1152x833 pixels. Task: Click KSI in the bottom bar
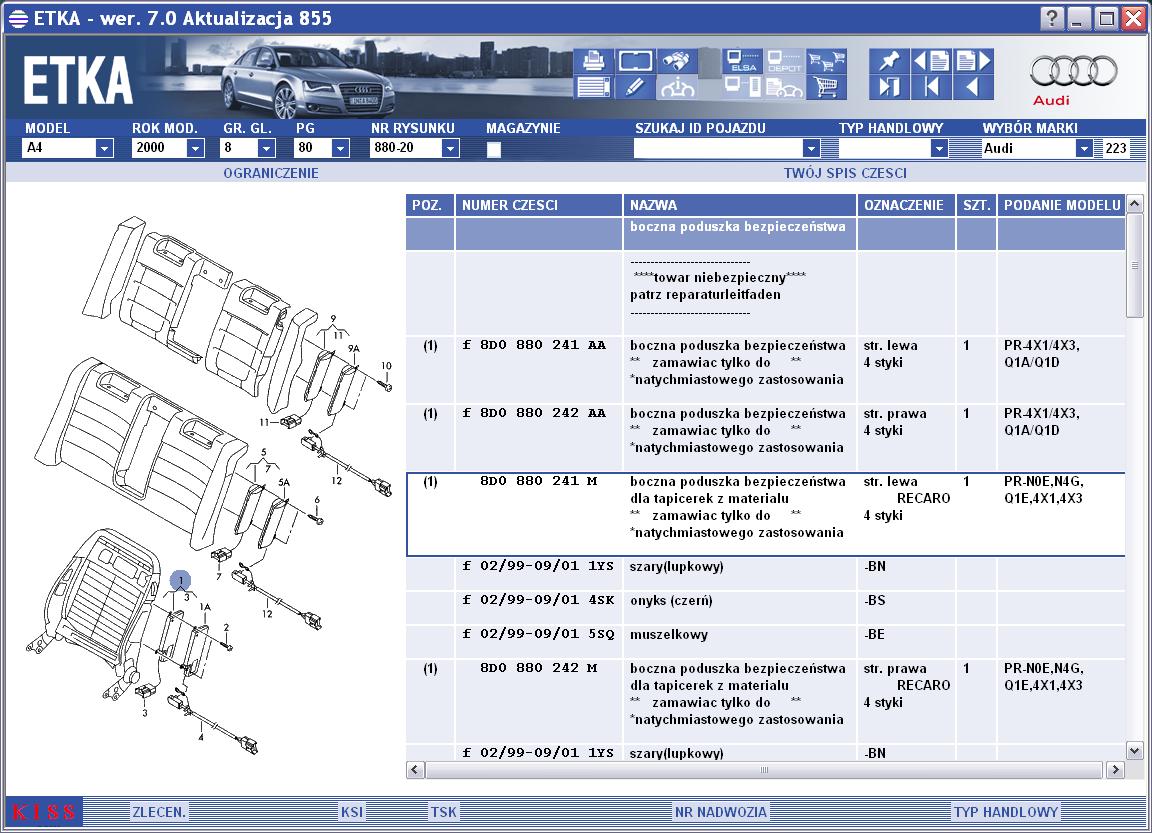[x=351, y=812]
